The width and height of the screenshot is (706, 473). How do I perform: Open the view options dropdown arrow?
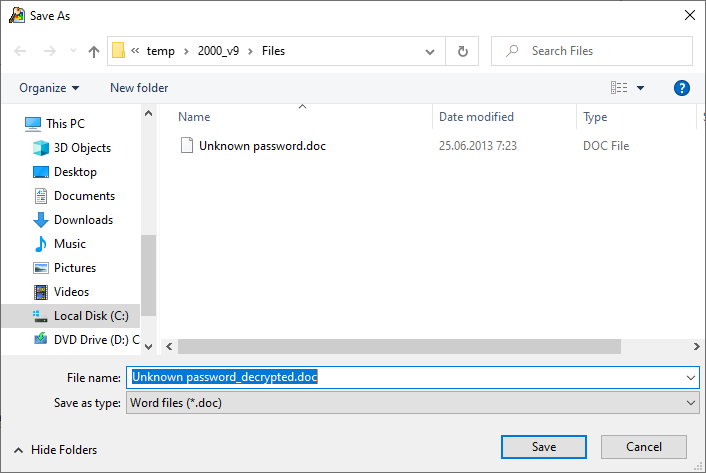coord(641,88)
